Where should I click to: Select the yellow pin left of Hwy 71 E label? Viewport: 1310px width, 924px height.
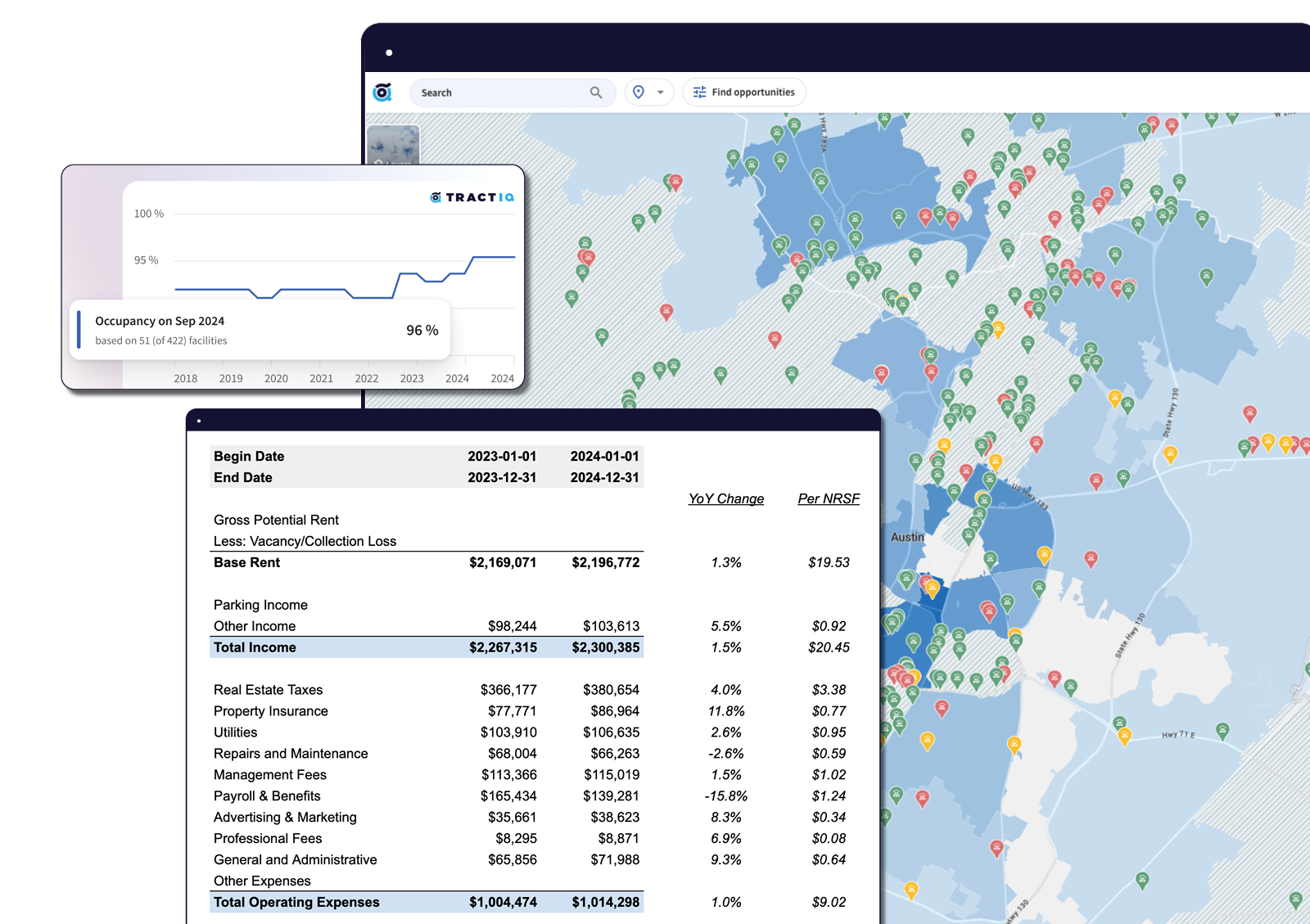tap(1124, 736)
